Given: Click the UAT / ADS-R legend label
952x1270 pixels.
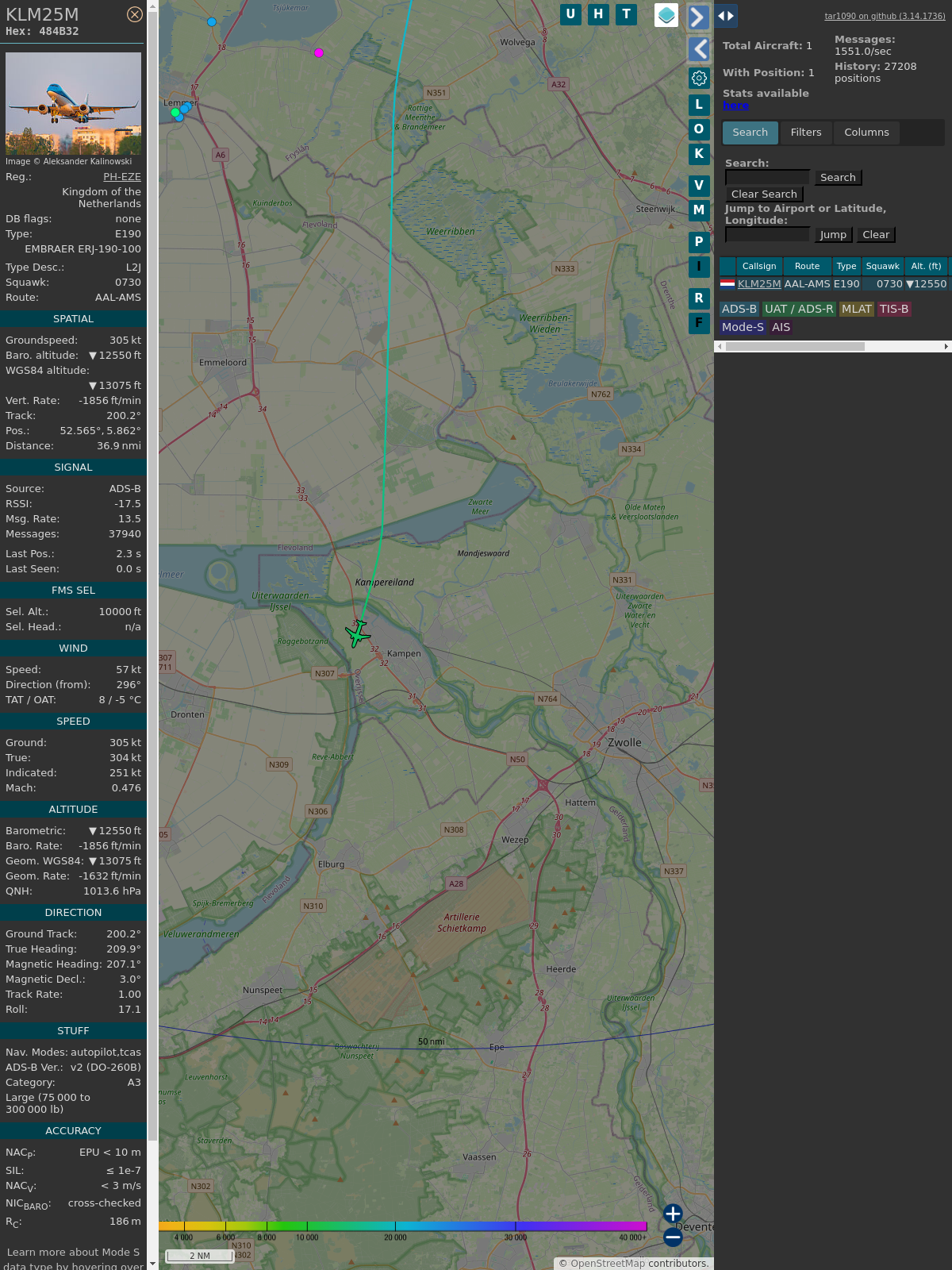Looking at the screenshot, I should click(799, 310).
